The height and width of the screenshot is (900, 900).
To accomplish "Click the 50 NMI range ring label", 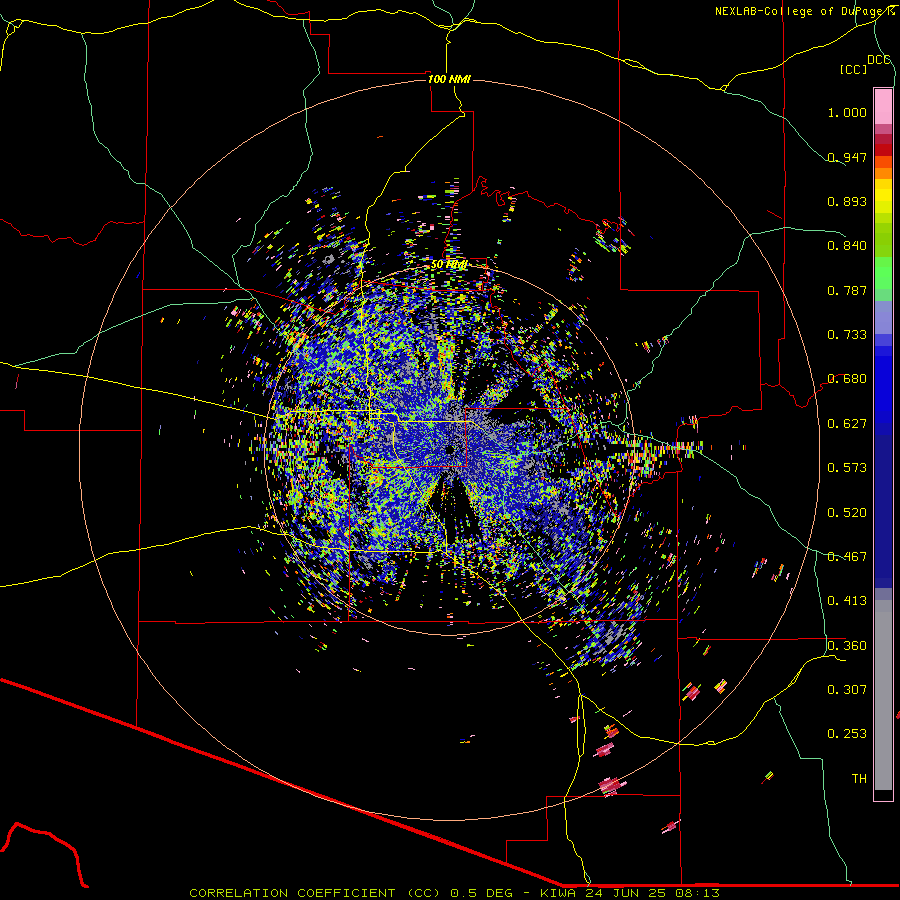I will tap(449, 265).
